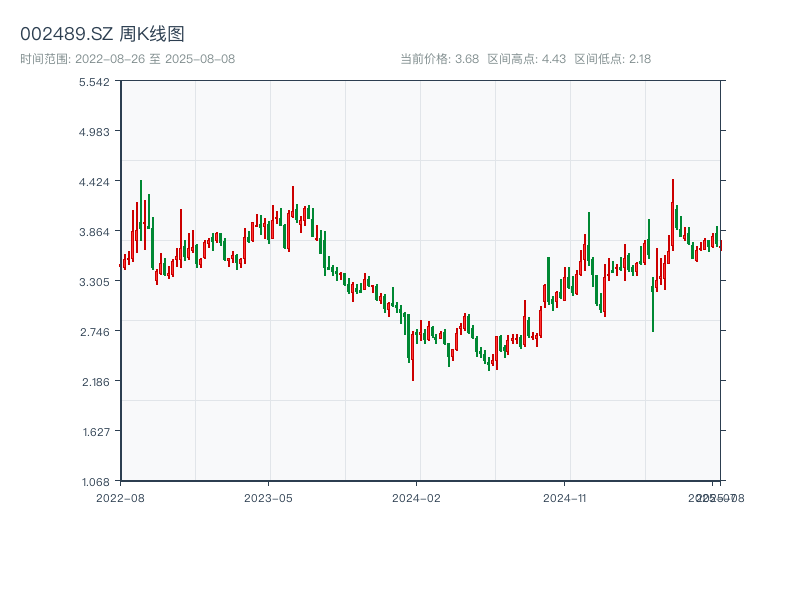
Task: Click the 002489.SZ 周K线图 chart title
Action: (102, 35)
